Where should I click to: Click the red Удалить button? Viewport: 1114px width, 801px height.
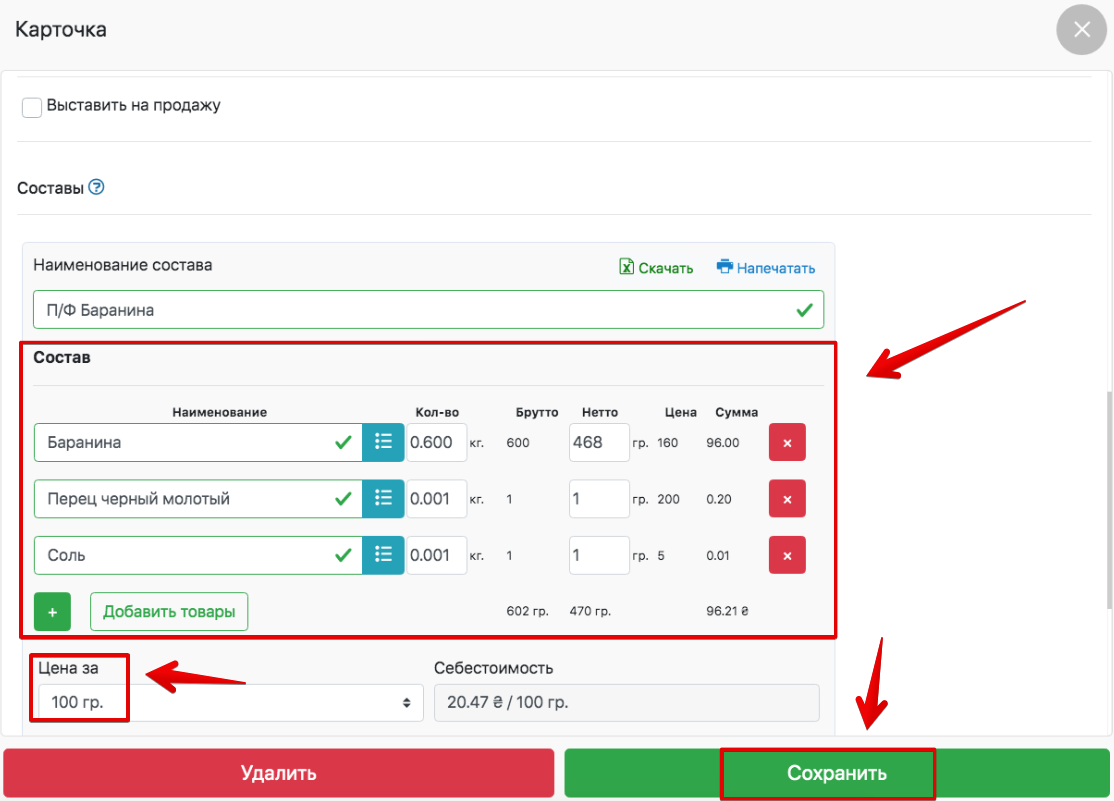(x=278, y=773)
